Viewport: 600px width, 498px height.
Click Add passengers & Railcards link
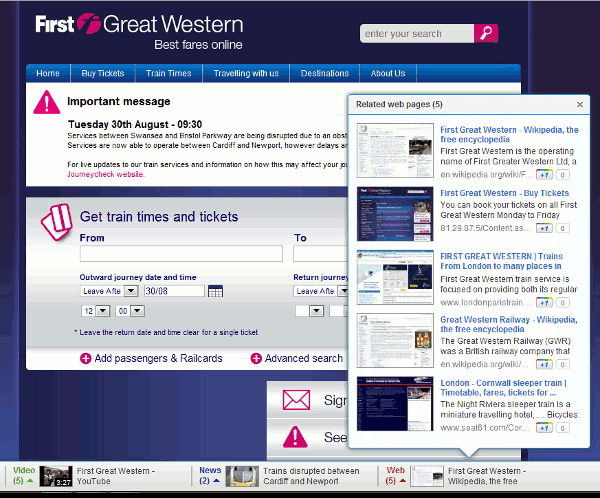point(158,359)
